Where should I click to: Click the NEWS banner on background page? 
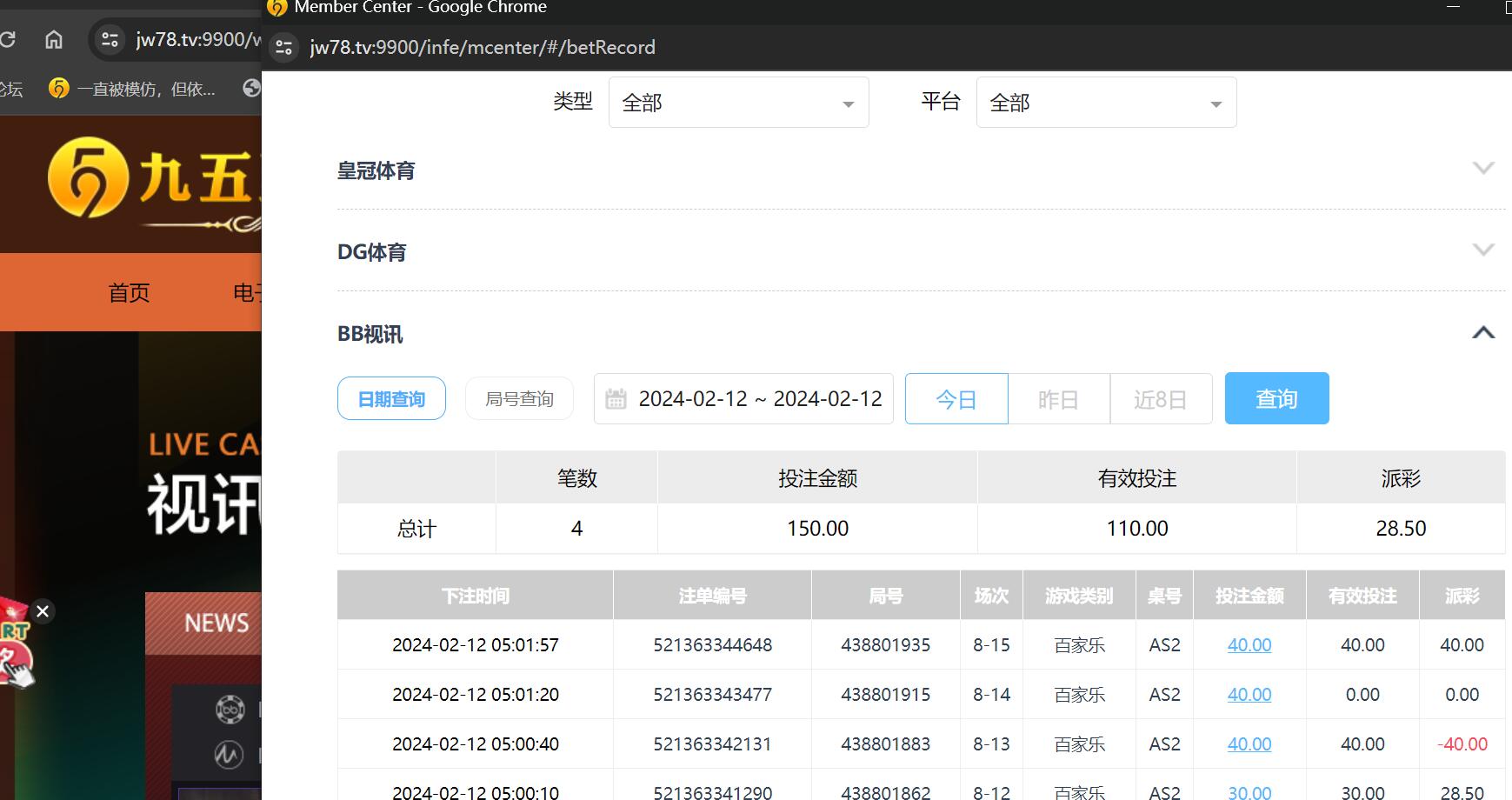point(203,623)
